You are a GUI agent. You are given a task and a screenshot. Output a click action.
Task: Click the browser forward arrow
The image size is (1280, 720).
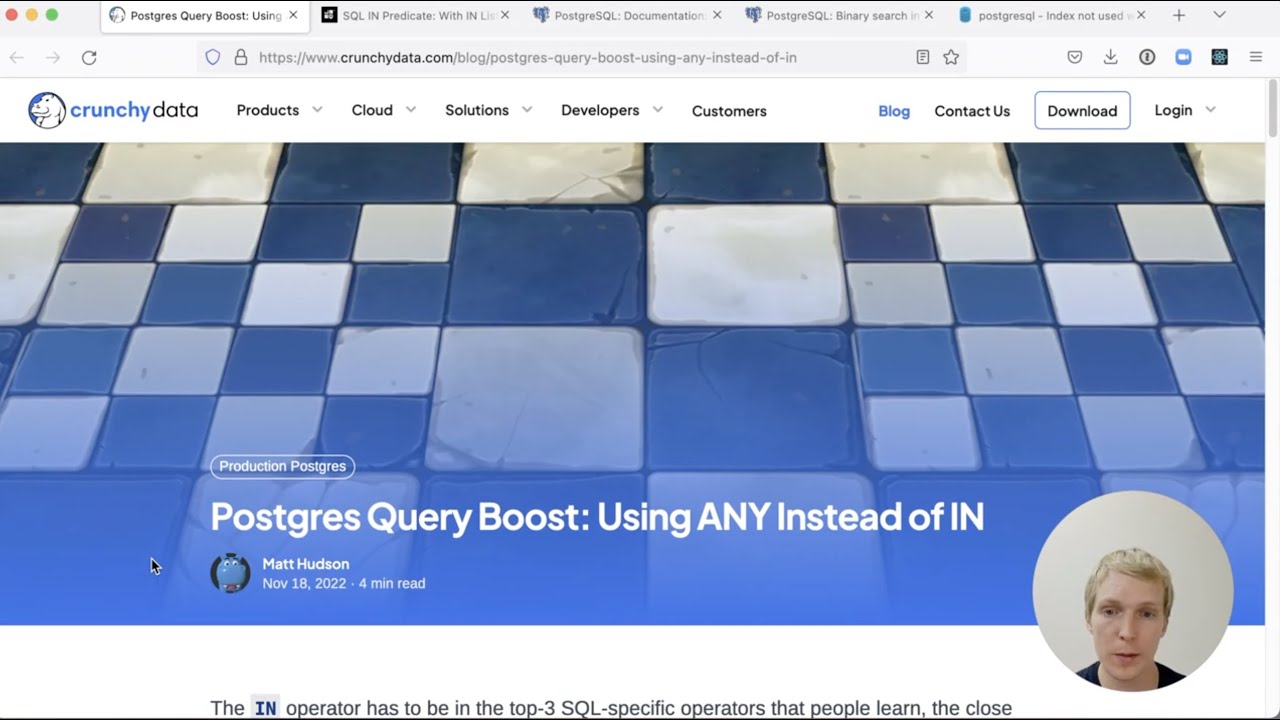tap(53, 57)
